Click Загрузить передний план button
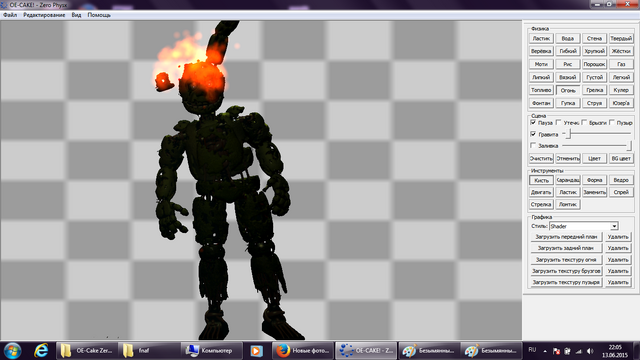 [x=566, y=237]
